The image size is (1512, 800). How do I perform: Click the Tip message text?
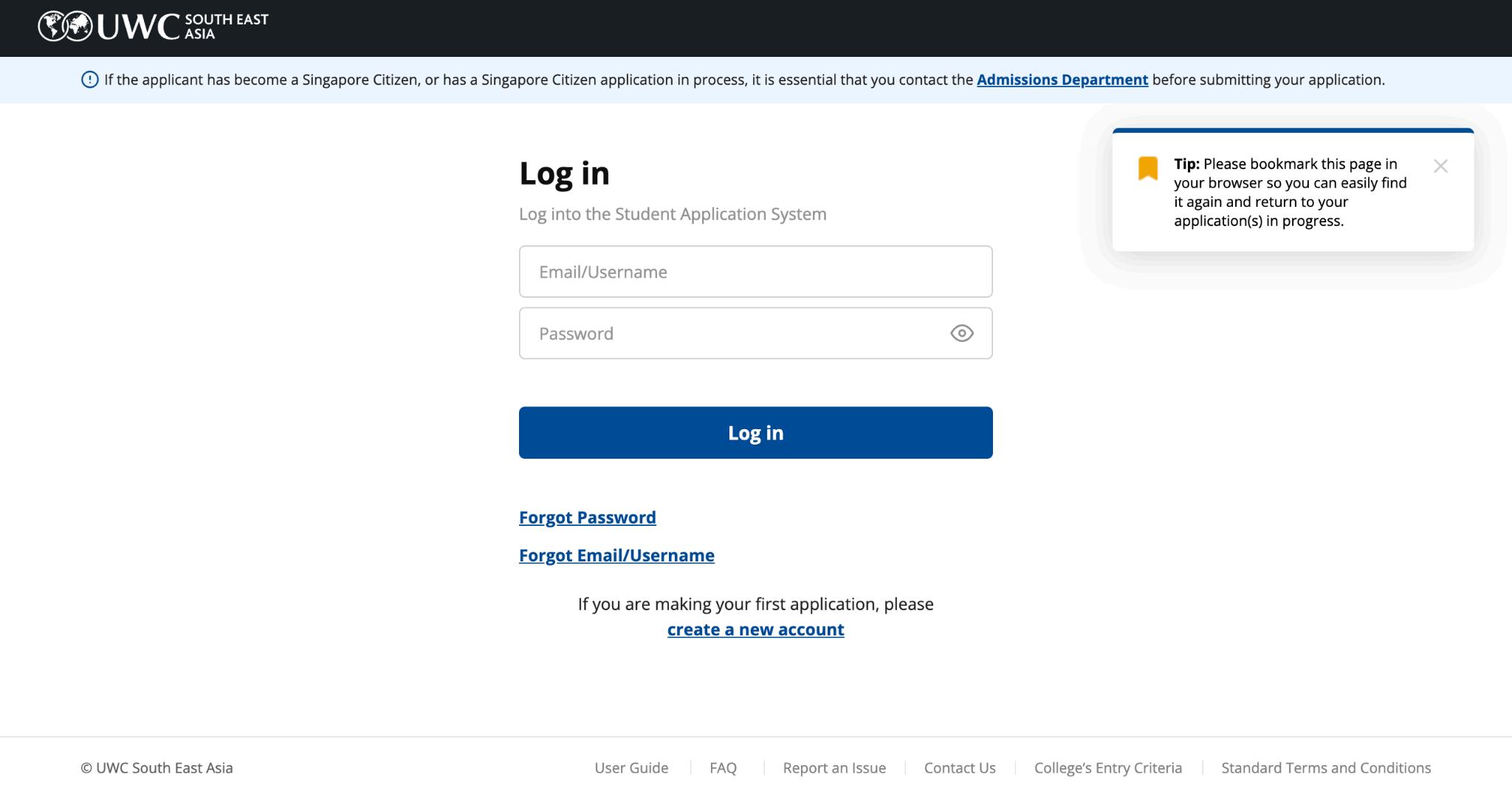click(x=1290, y=192)
